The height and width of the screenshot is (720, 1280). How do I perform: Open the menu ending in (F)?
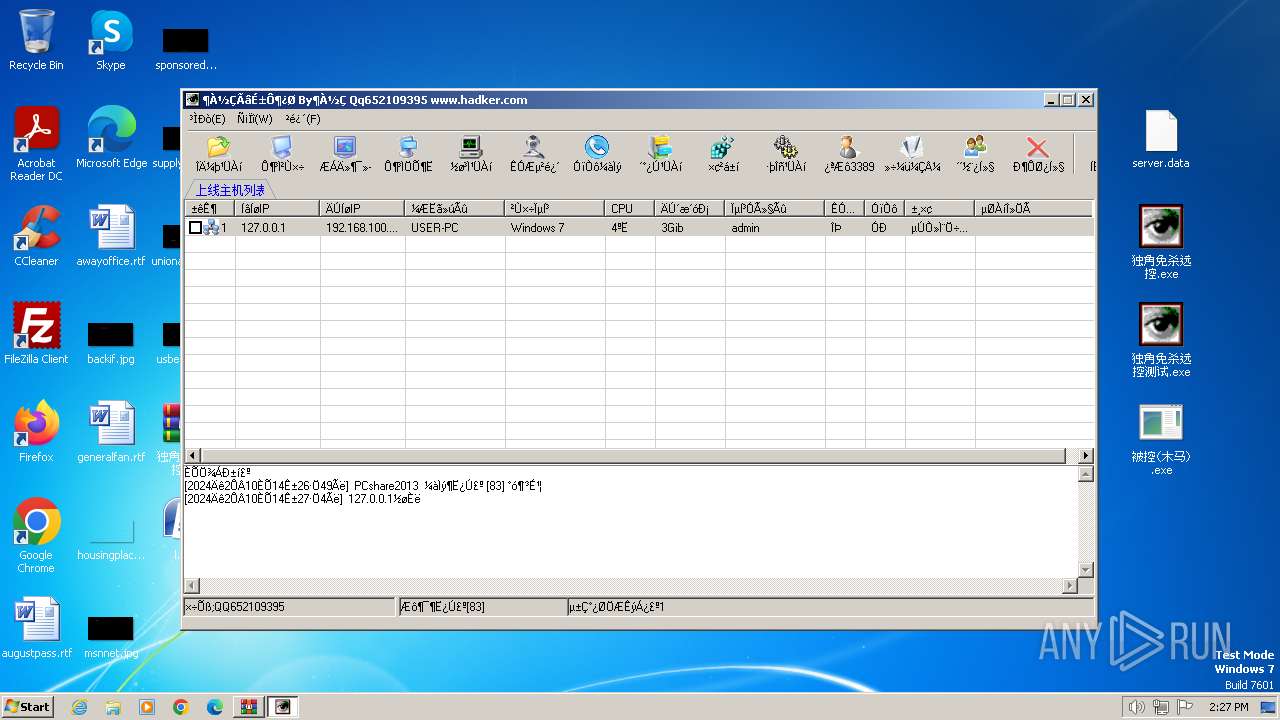click(303, 119)
